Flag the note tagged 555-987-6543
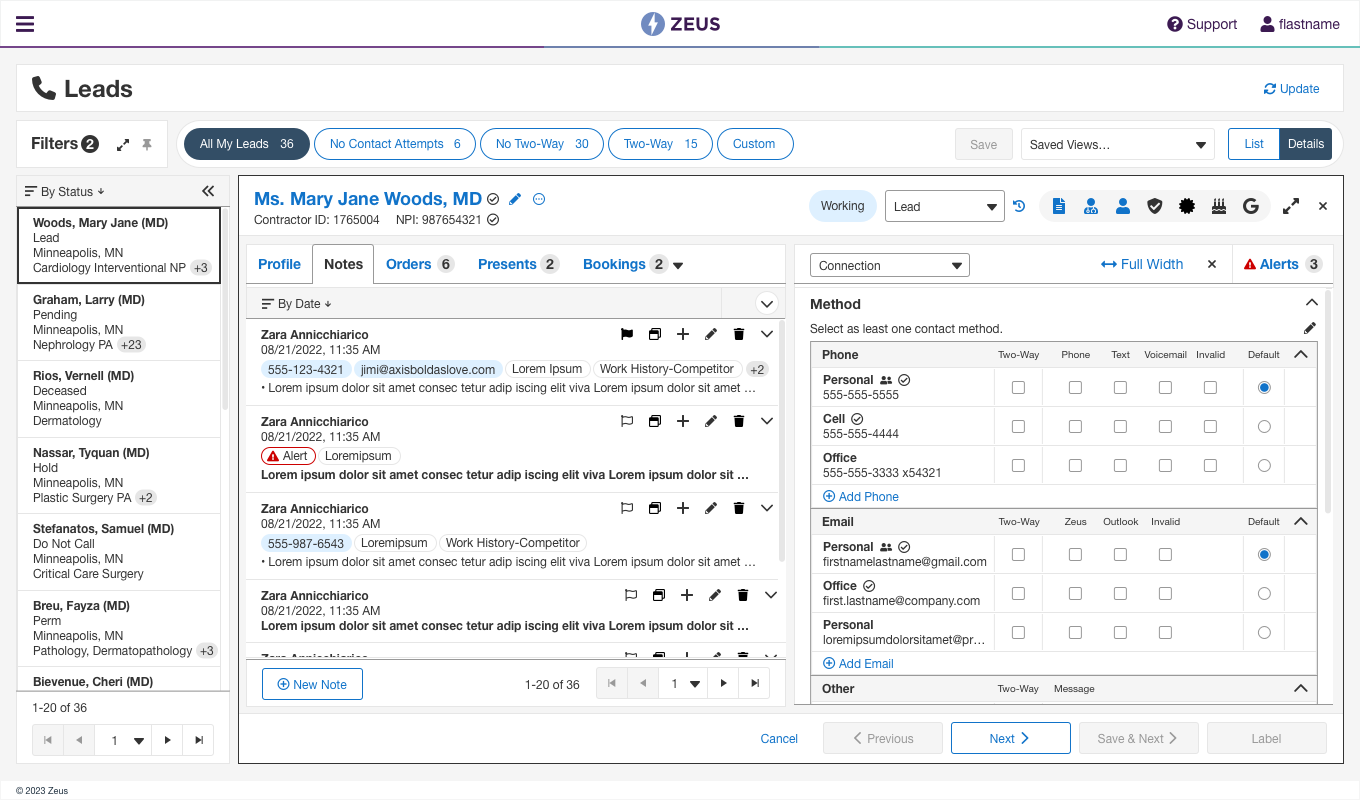Image resolution: width=1360 pixels, height=800 pixels. tap(627, 508)
